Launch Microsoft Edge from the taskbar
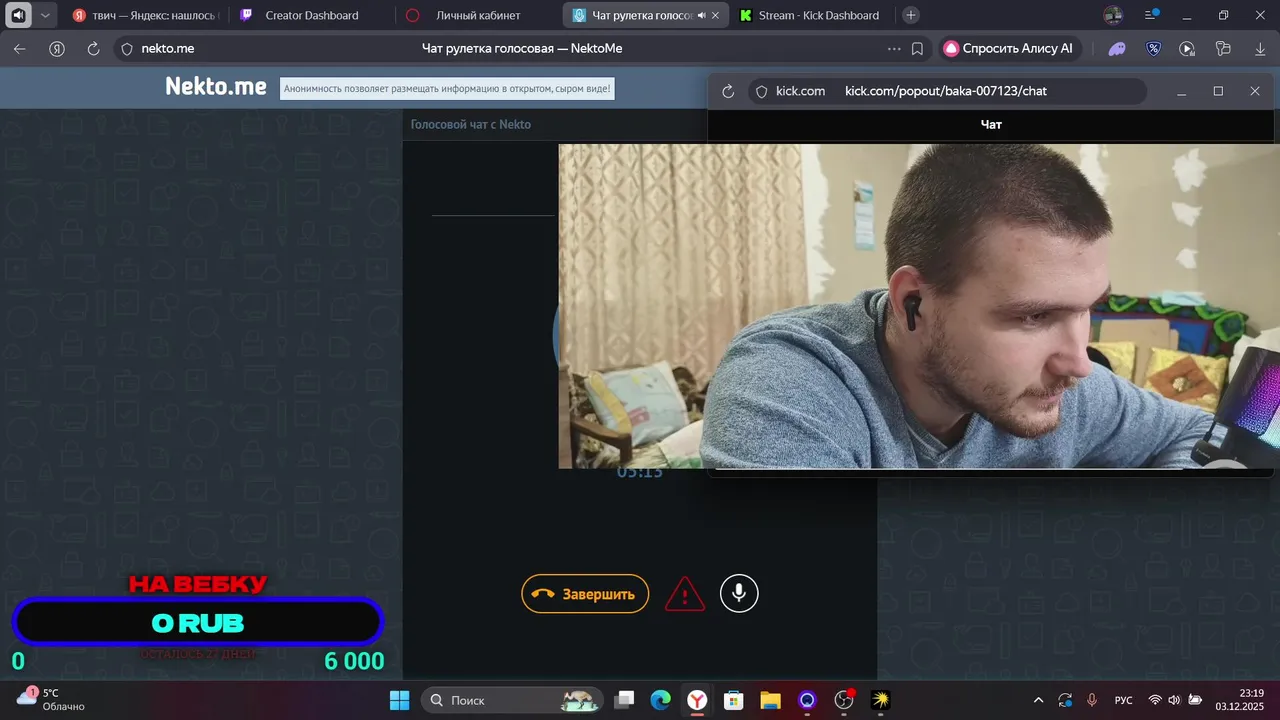 click(660, 700)
